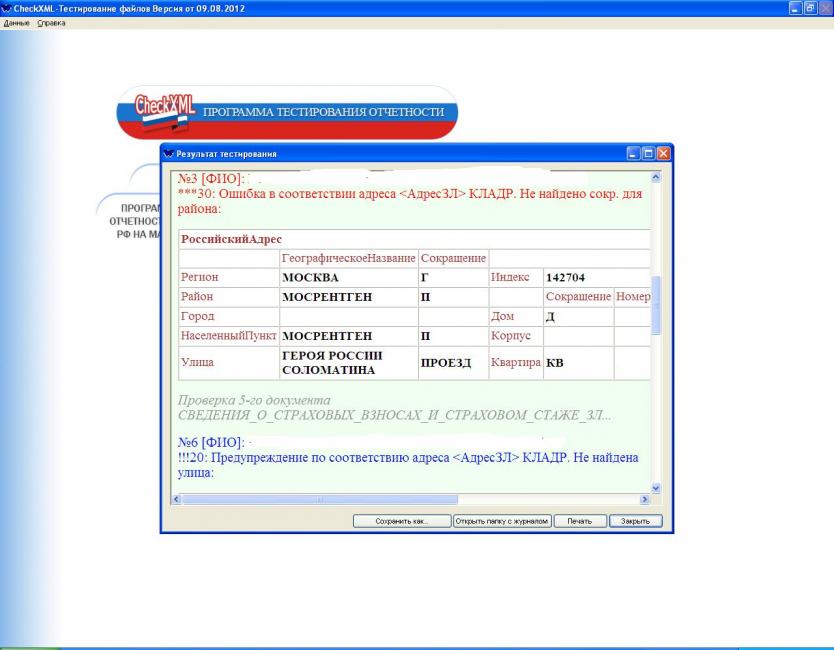Open the Справка menu
The width and height of the screenshot is (834, 650).
(x=51, y=23)
